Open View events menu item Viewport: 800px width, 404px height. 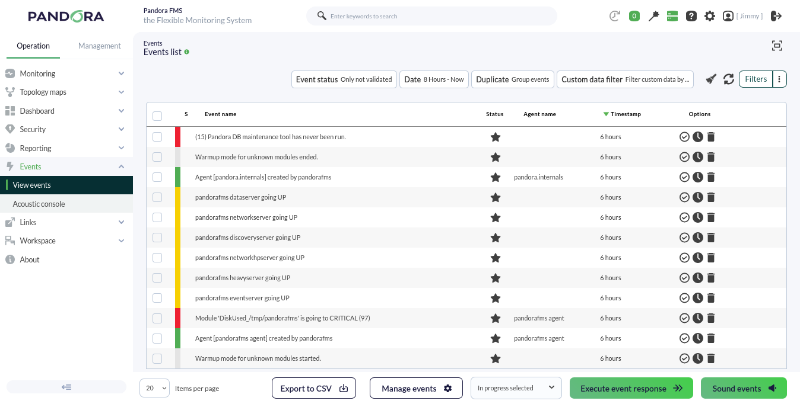(x=66, y=185)
